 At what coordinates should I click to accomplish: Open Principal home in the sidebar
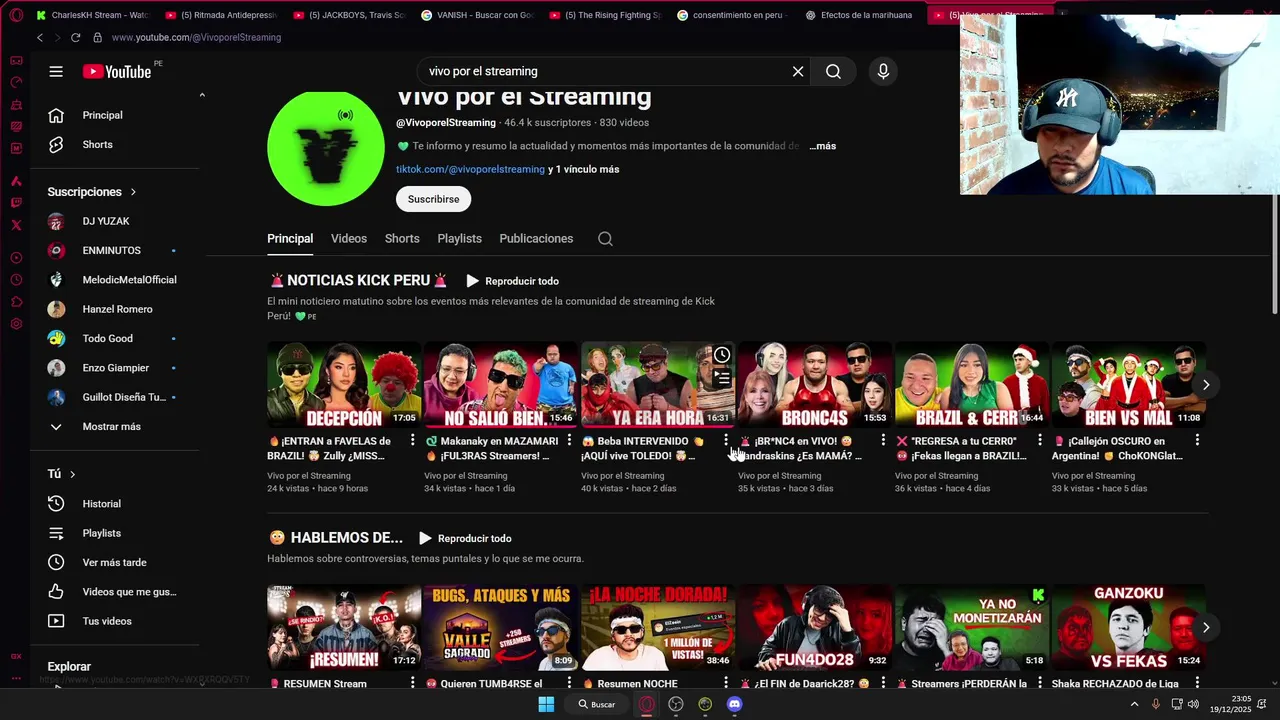coord(116,115)
